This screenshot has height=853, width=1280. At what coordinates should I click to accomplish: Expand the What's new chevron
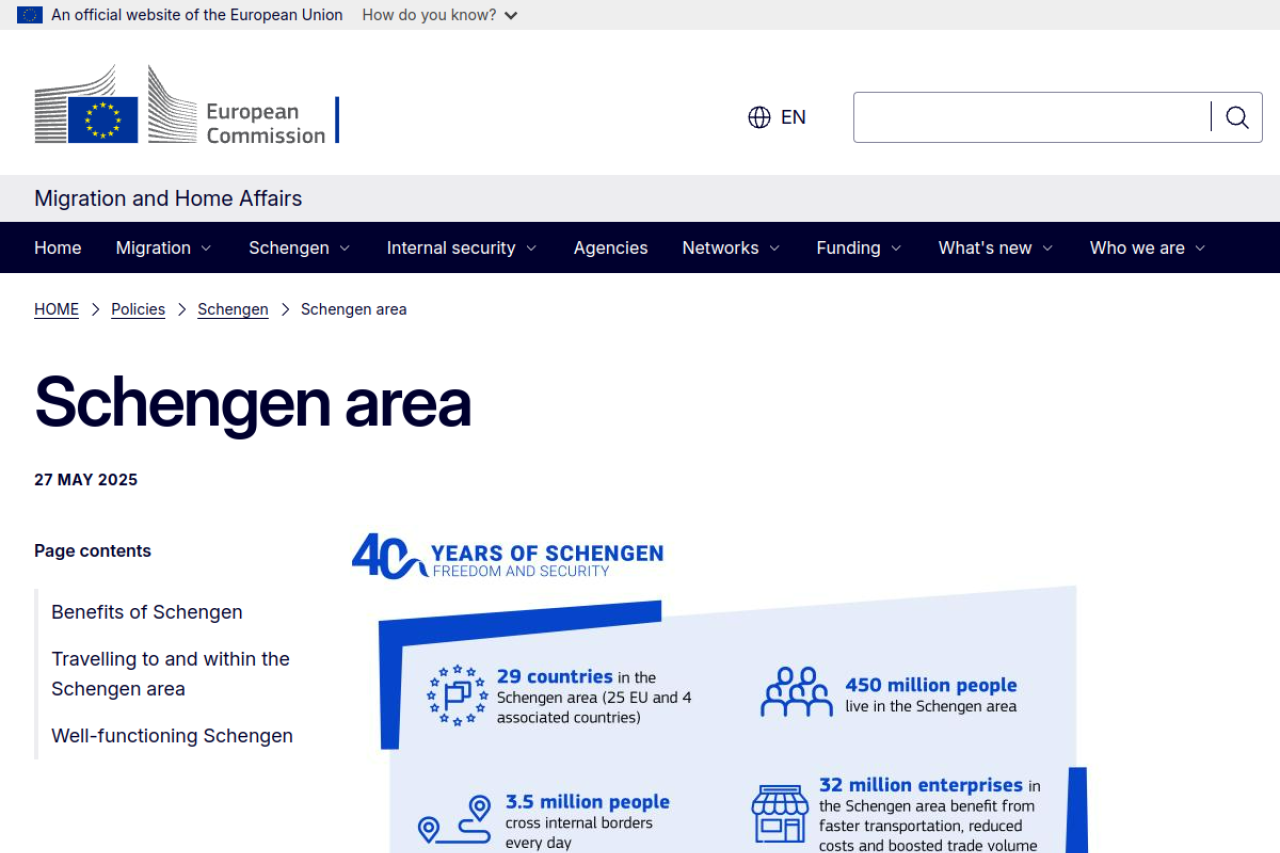1048,248
